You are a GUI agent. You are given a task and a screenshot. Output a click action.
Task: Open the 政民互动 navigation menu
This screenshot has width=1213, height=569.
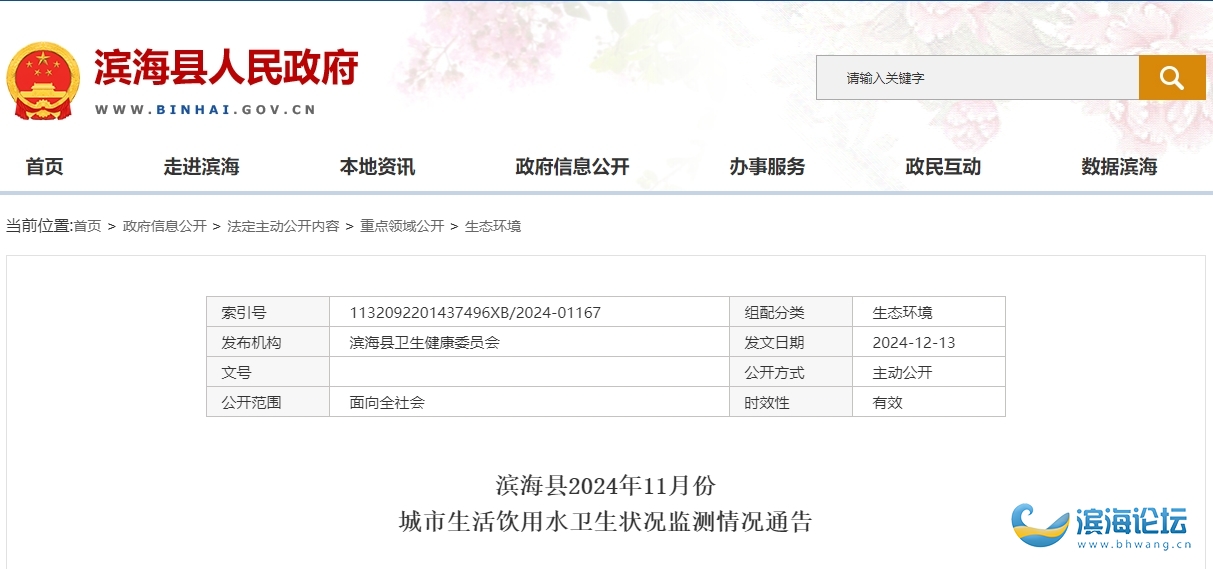click(x=943, y=167)
